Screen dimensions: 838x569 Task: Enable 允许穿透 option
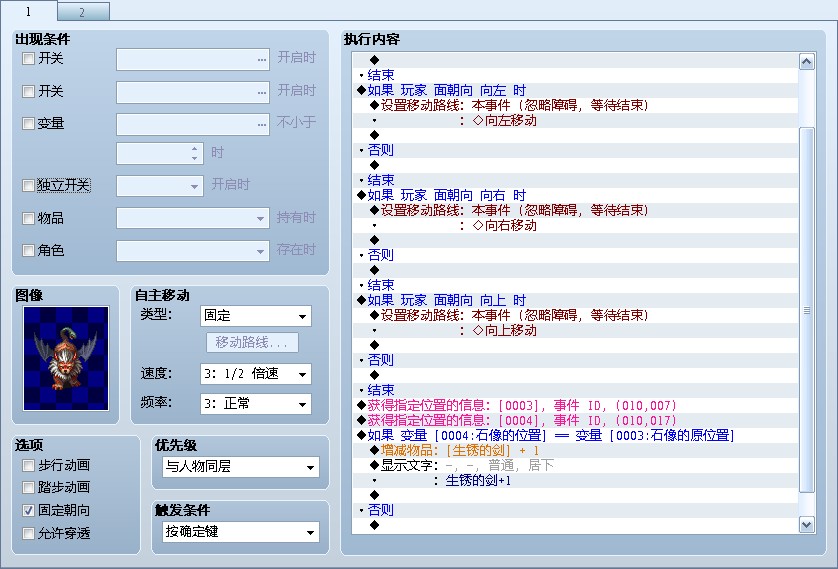point(28,533)
